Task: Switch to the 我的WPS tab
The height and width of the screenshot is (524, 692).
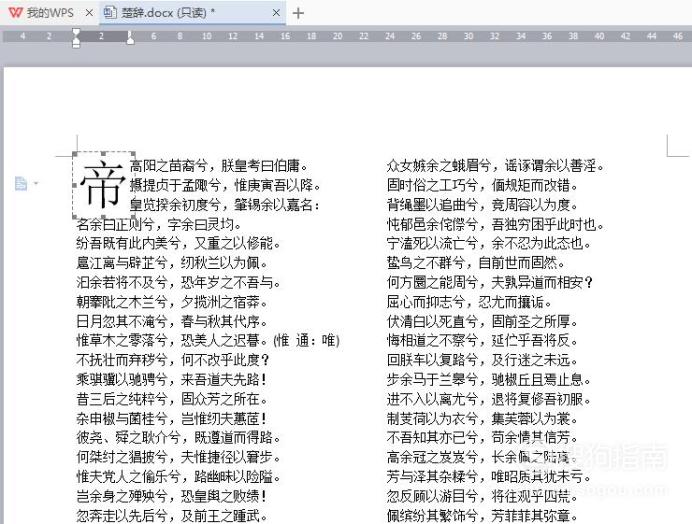Action: tap(49, 13)
